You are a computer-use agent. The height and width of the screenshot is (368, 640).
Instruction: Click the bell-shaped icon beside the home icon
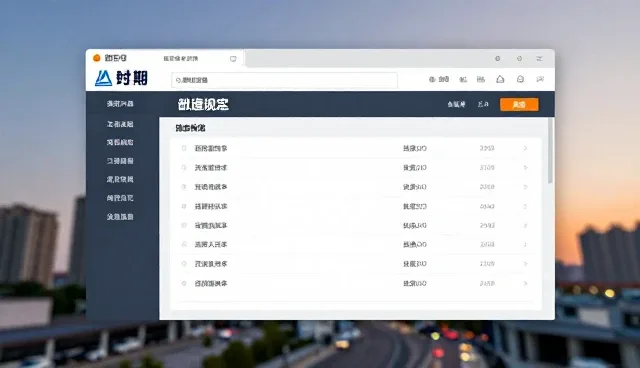(520, 79)
